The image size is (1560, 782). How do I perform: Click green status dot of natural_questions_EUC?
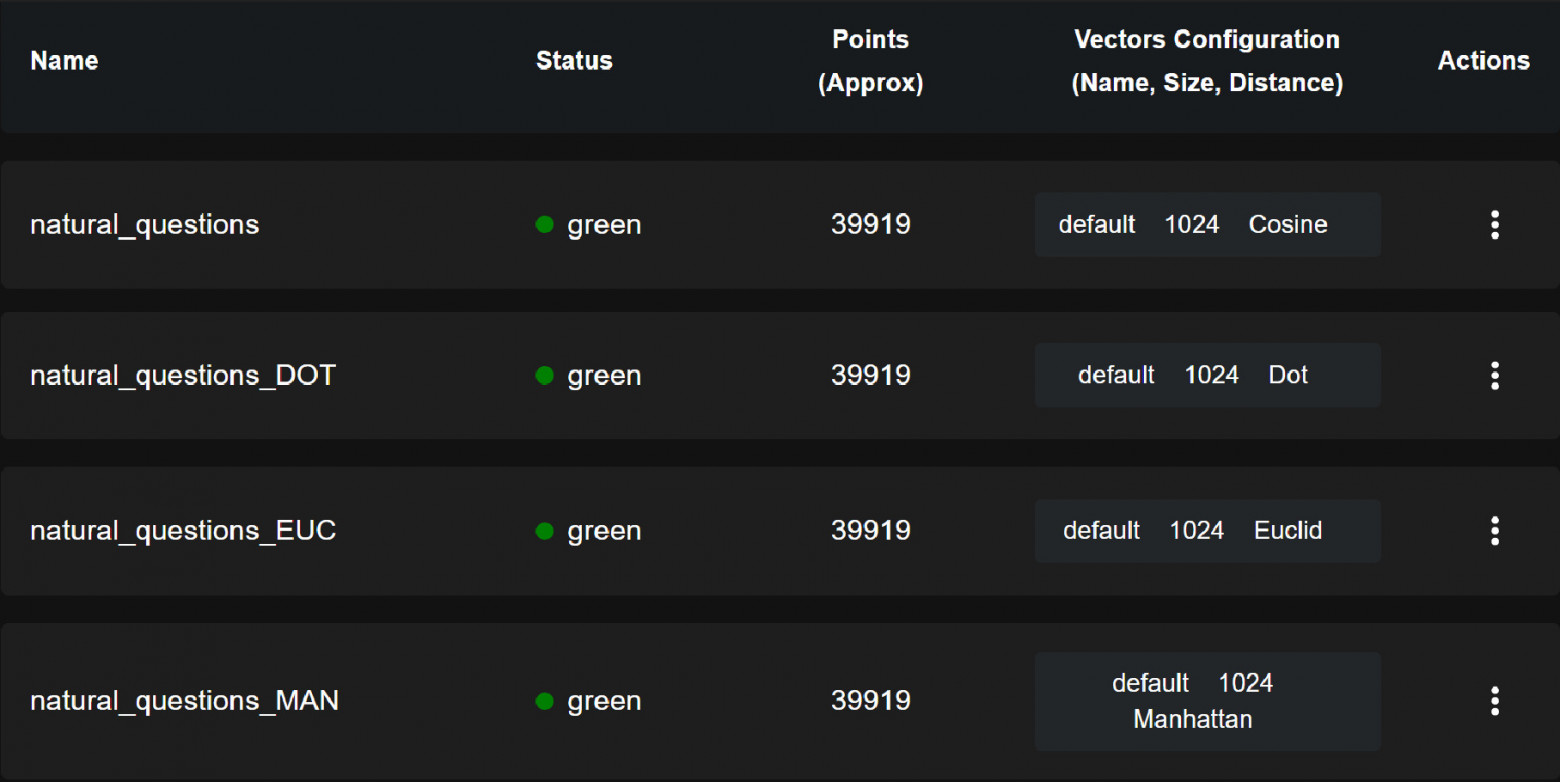545,531
